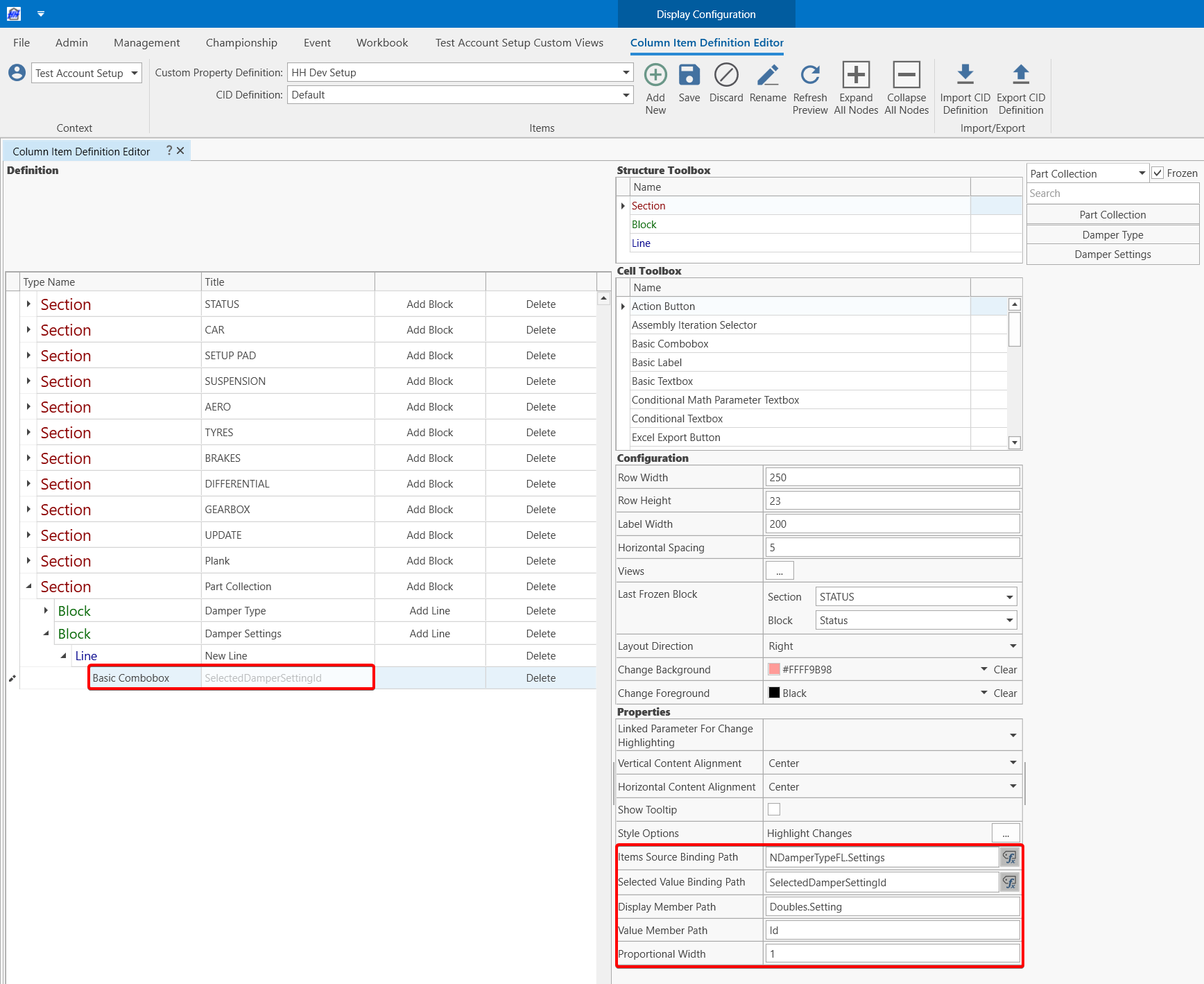Screen dimensions: 1204x984
Task: Click the Rename pencil icon
Action: point(768,75)
